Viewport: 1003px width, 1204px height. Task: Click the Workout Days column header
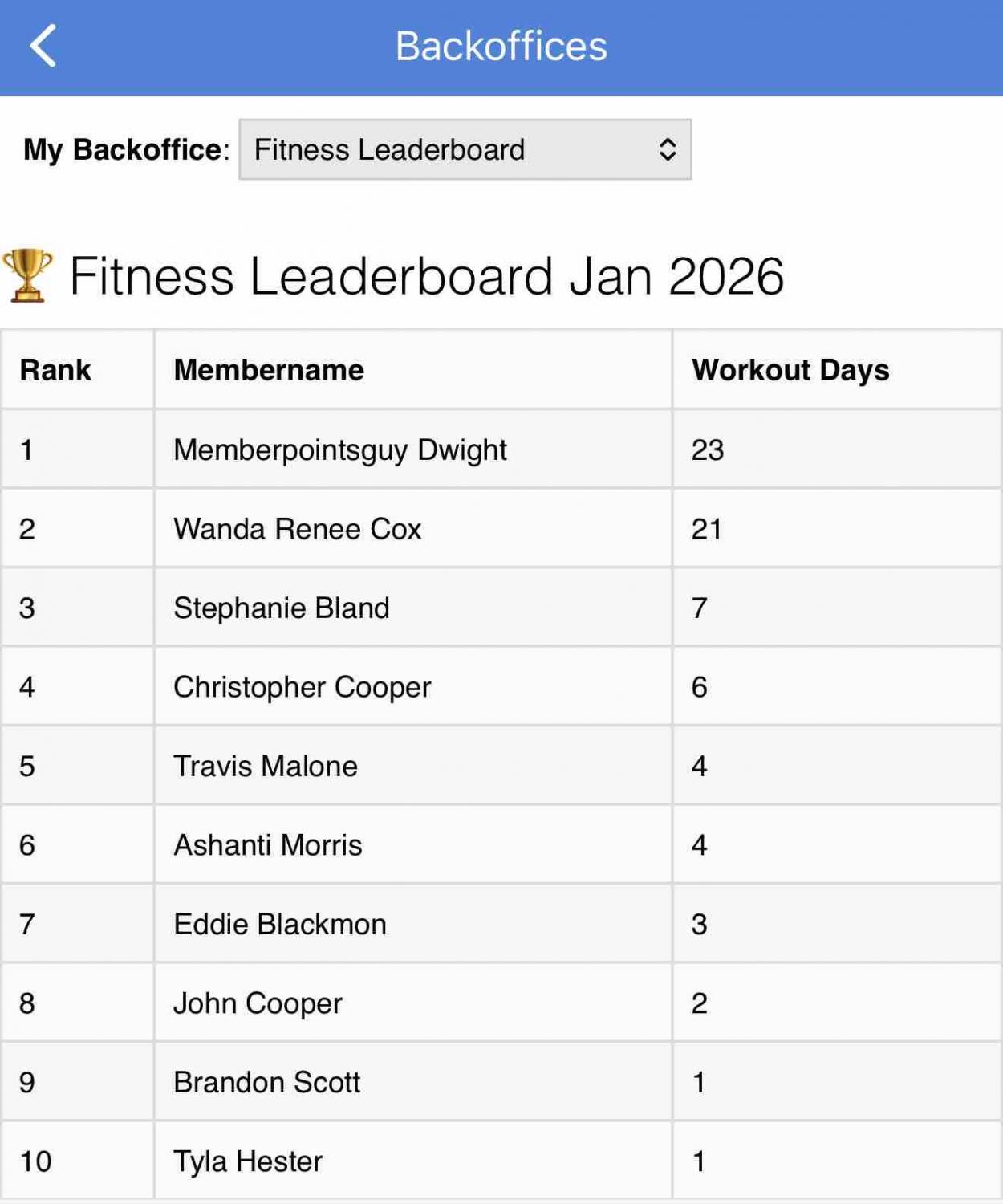[790, 370]
